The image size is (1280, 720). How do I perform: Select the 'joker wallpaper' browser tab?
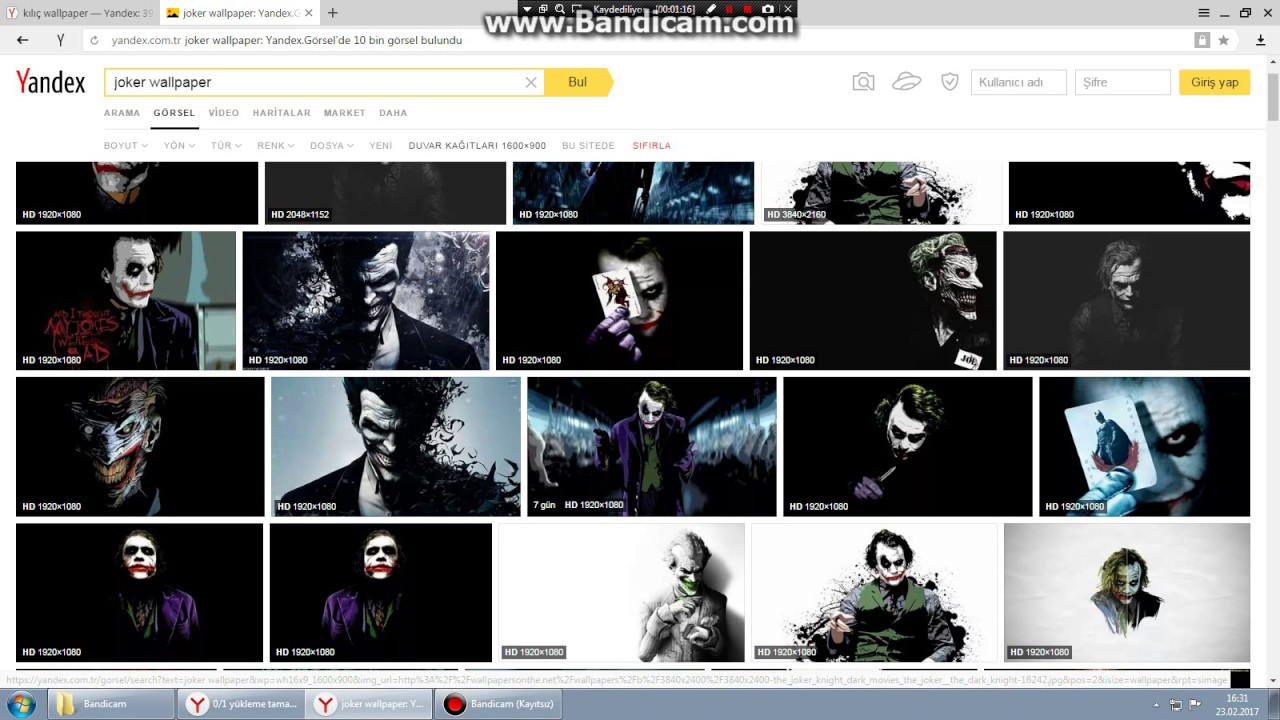(x=240, y=13)
